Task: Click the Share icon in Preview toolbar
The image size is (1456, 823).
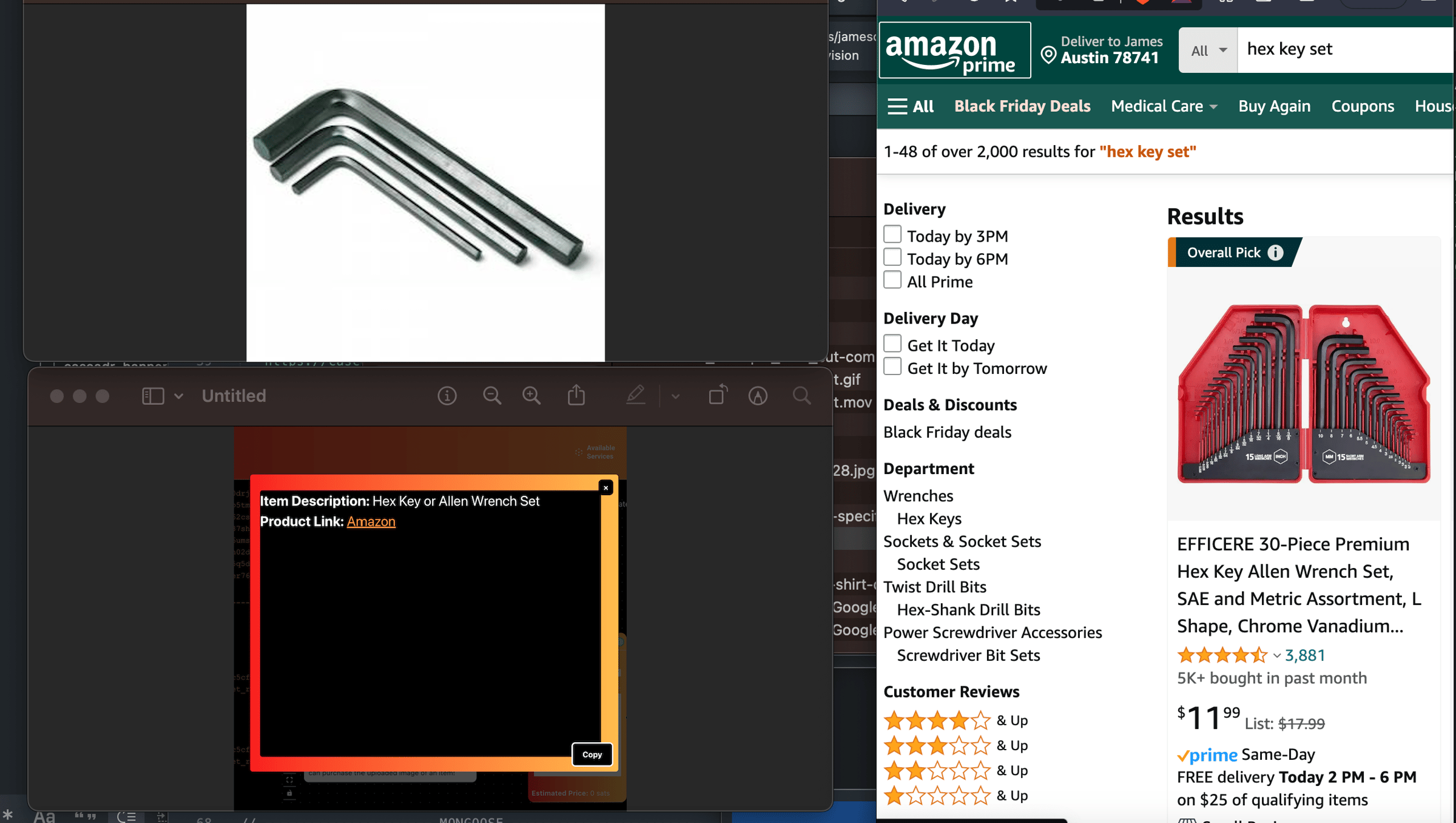Action: click(x=576, y=396)
